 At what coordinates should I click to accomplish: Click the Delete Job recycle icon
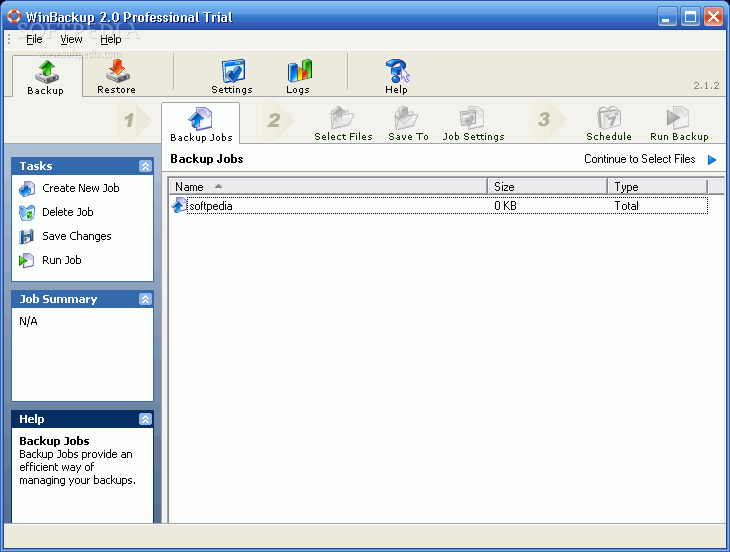coord(27,213)
